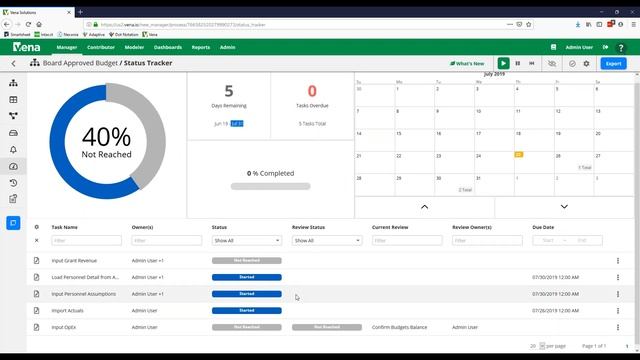Open the storage drive sidebar icon

pos(13,133)
